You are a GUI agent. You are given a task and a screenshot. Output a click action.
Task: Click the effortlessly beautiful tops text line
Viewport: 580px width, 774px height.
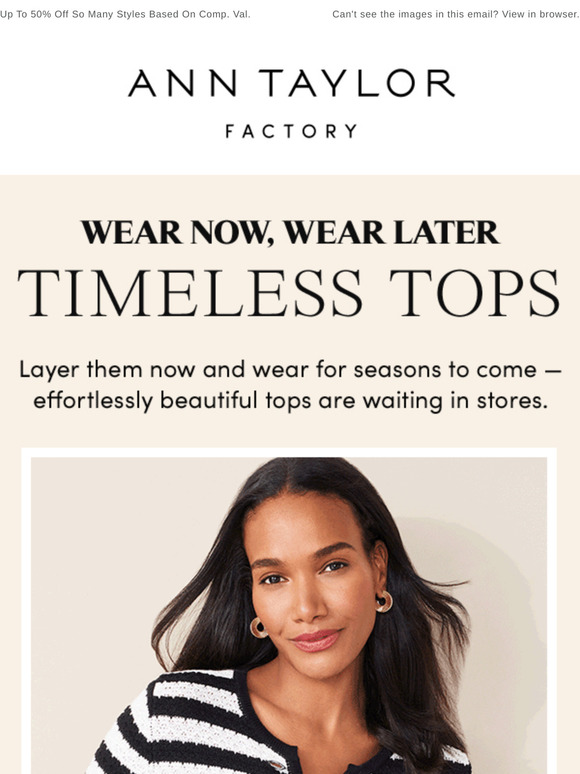tap(290, 401)
